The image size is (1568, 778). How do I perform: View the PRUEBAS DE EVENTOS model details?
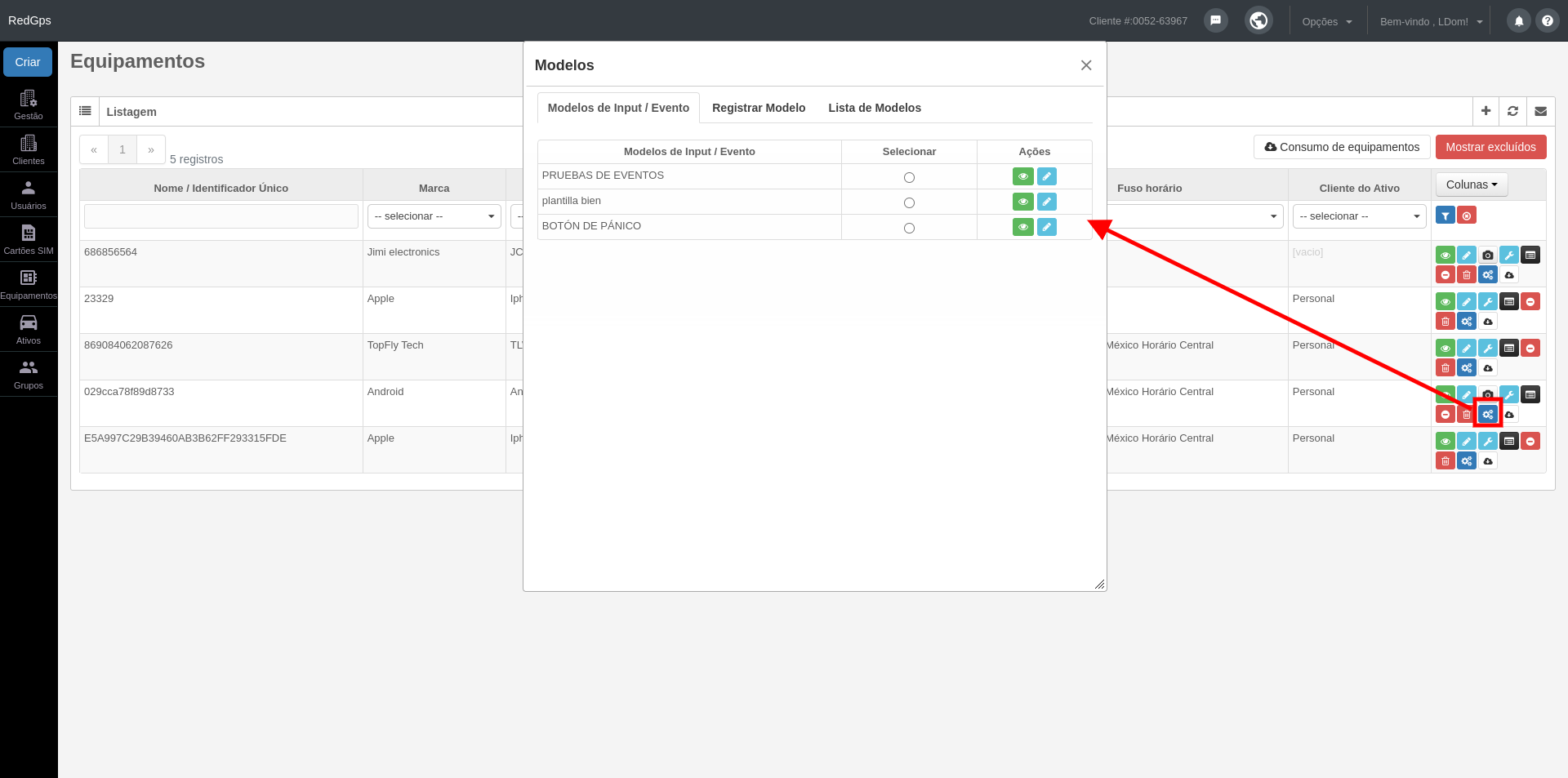[x=1022, y=176]
